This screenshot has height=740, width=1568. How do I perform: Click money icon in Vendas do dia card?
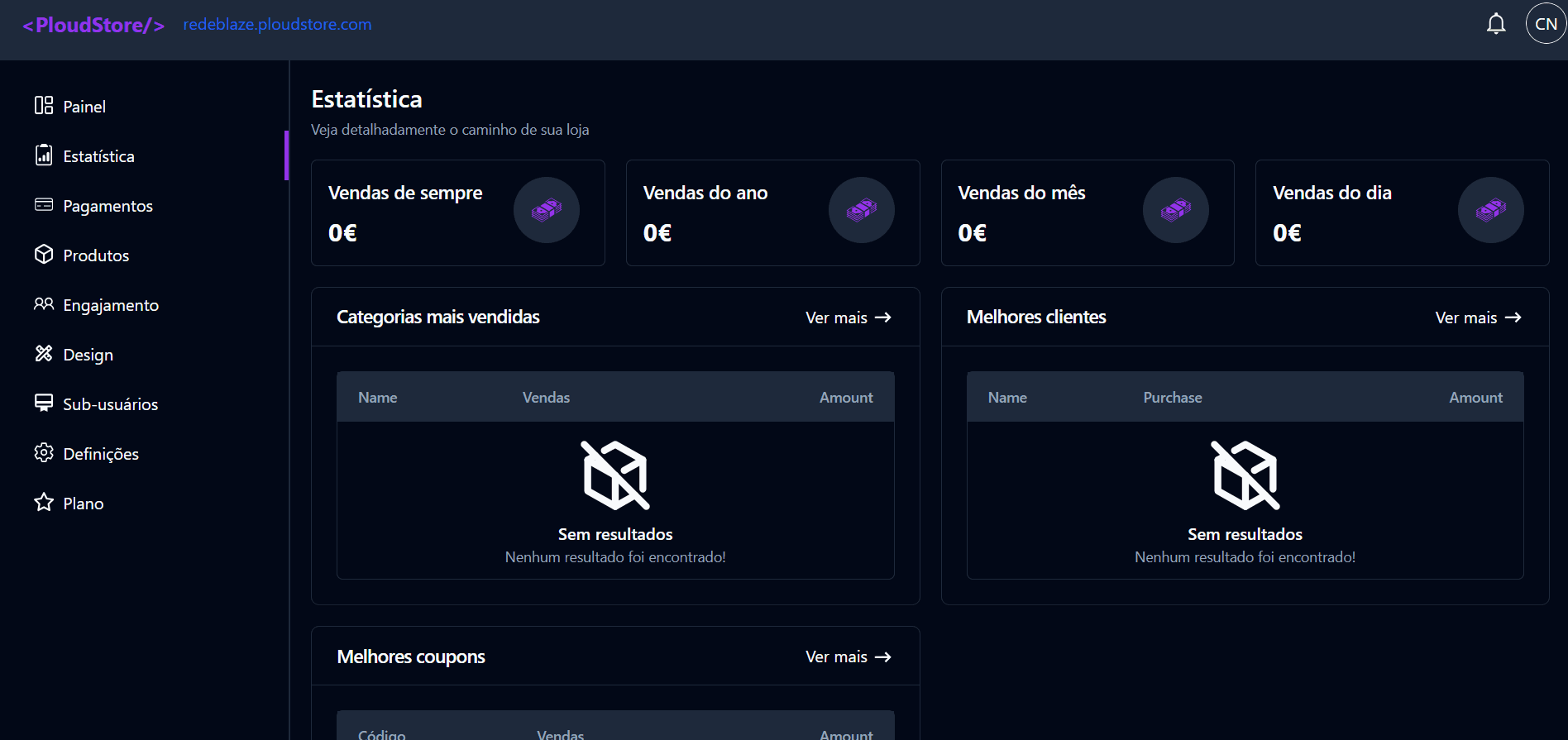click(x=1491, y=210)
